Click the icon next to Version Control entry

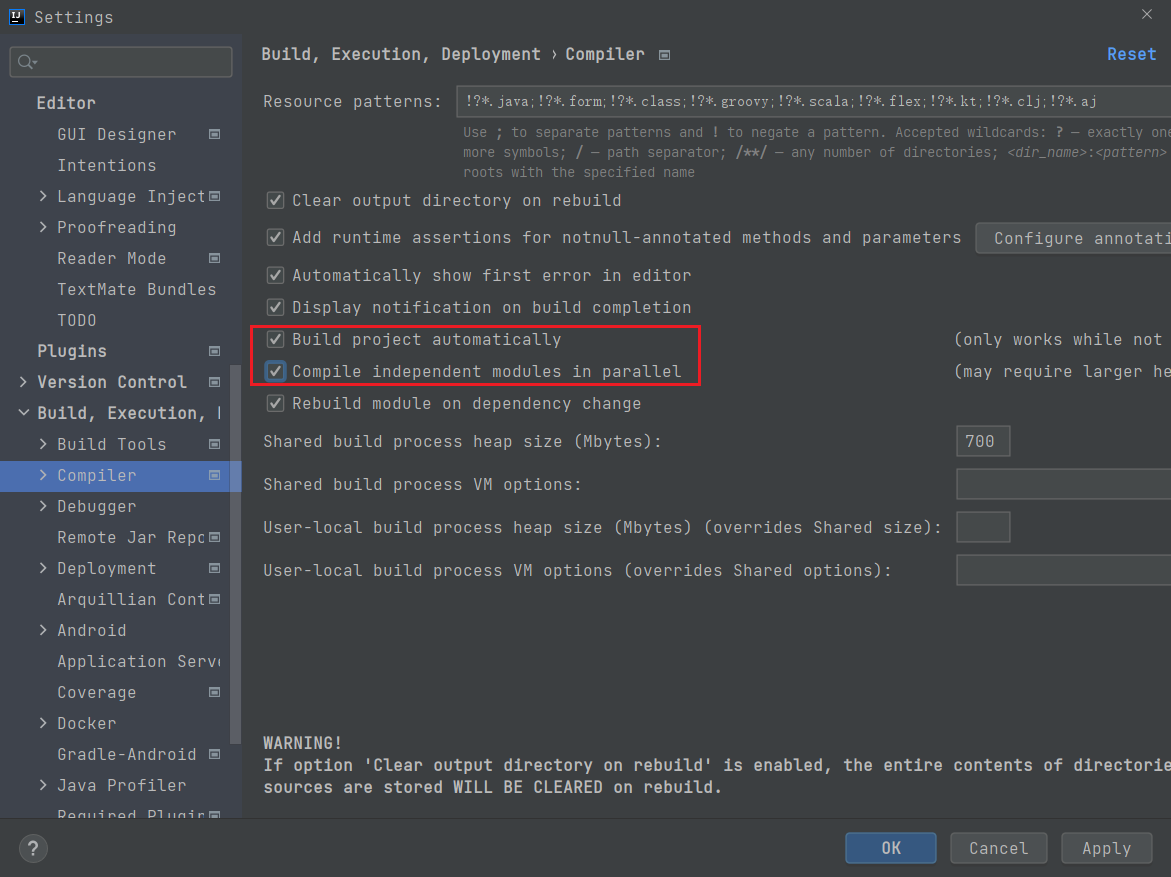coord(213,381)
